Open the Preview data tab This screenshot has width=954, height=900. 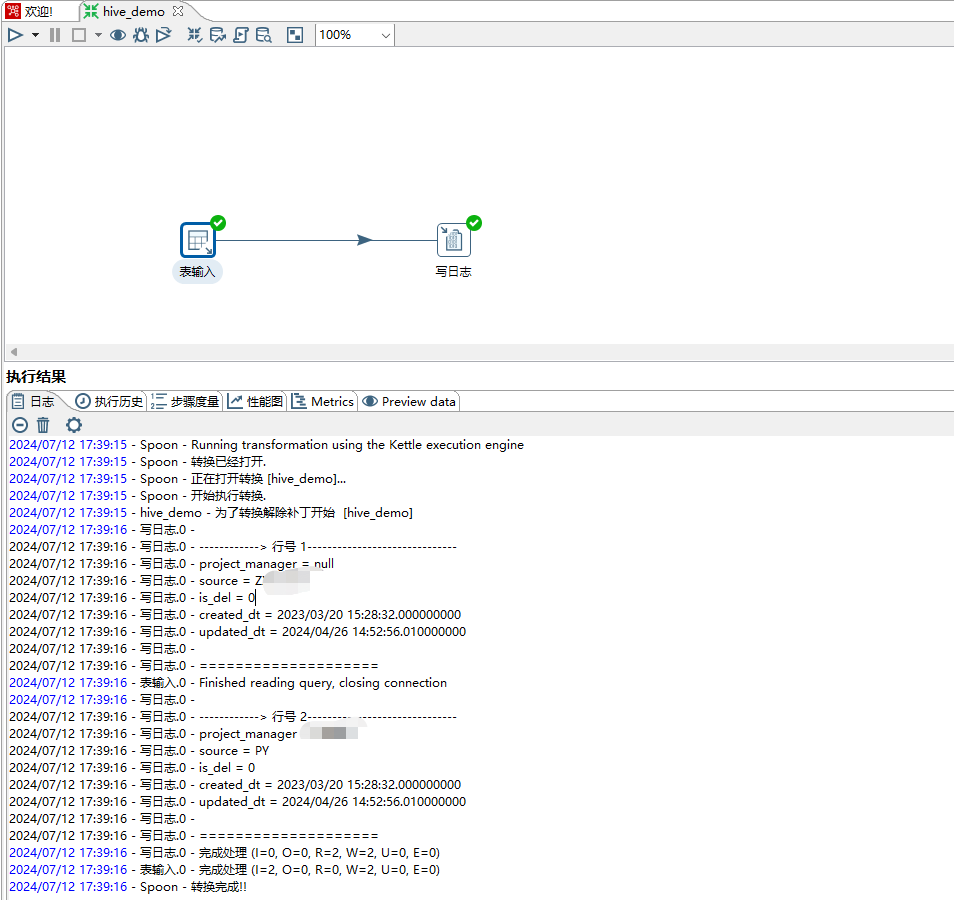(x=409, y=401)
